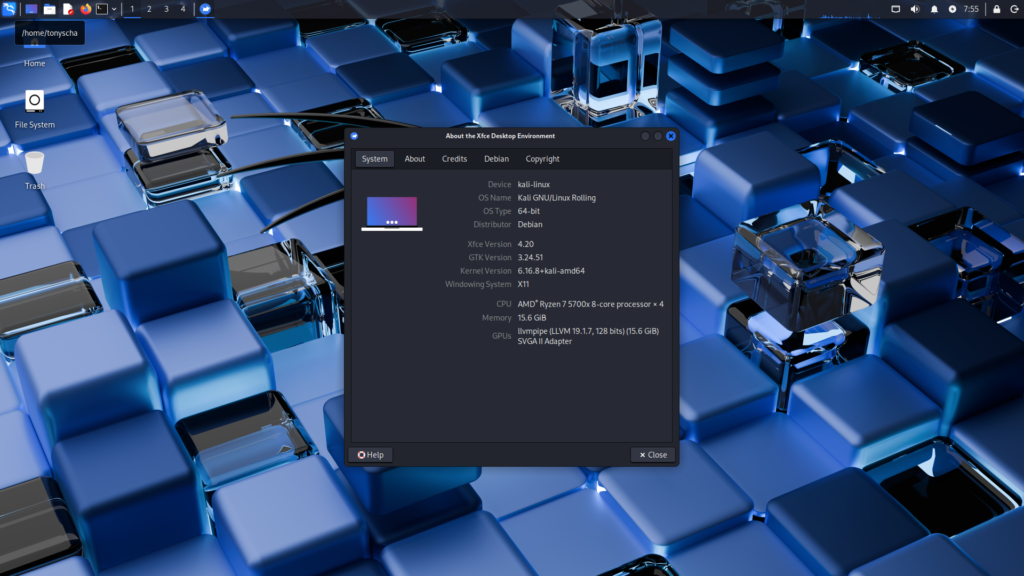Launch Firefox from the panel
The height and width of the screenshot is (576, 1024).
[85, 9]
